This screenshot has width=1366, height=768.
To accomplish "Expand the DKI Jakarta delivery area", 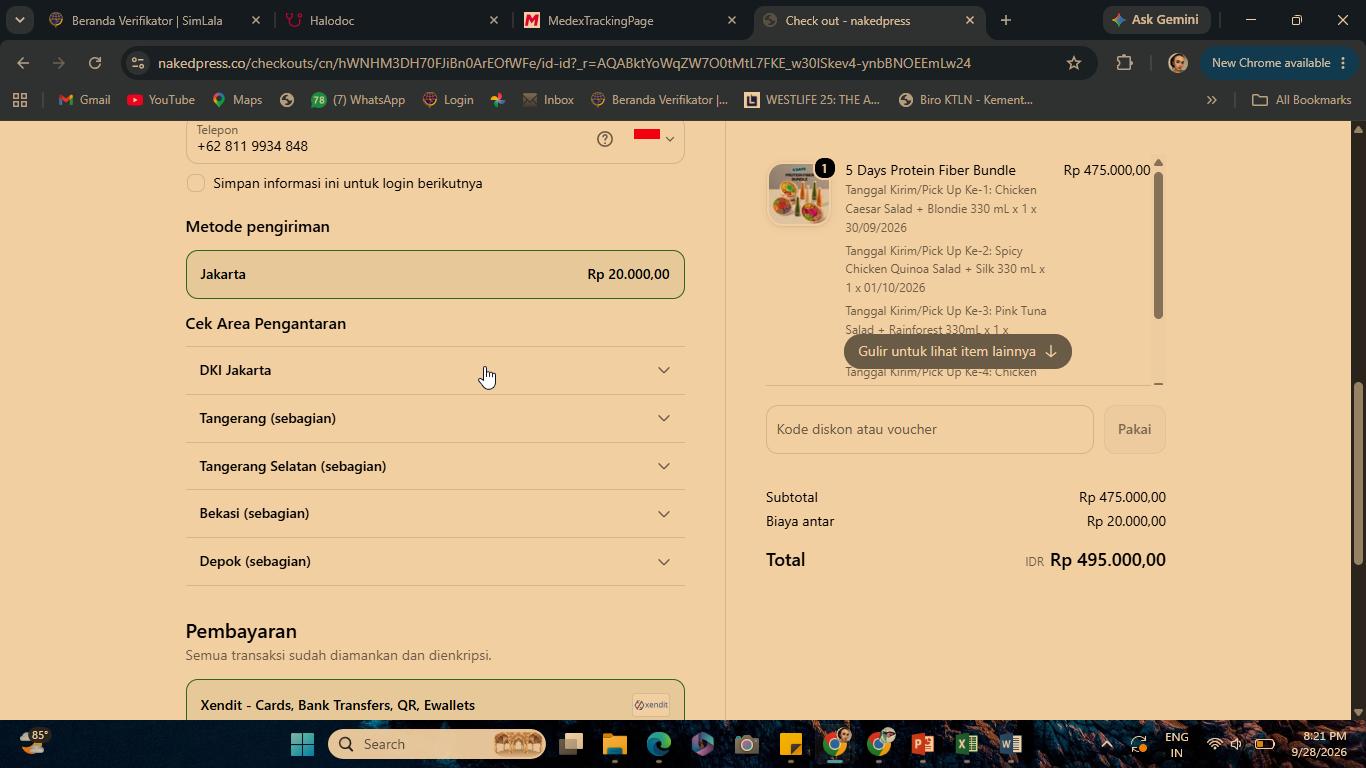I will [435, 371].
